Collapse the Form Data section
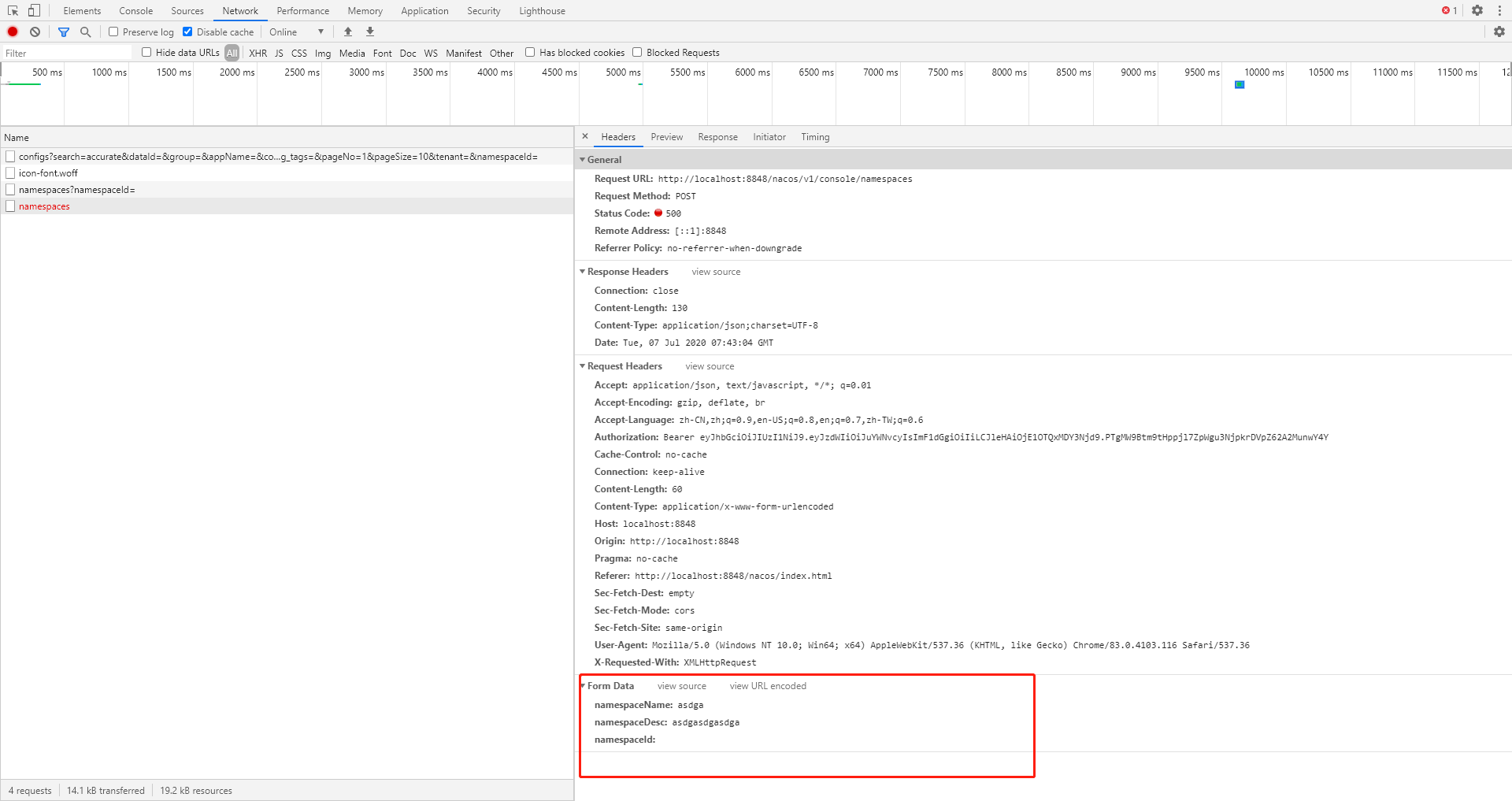The width and height of the screenshot is (1512, 801). (x=584, y=685)
